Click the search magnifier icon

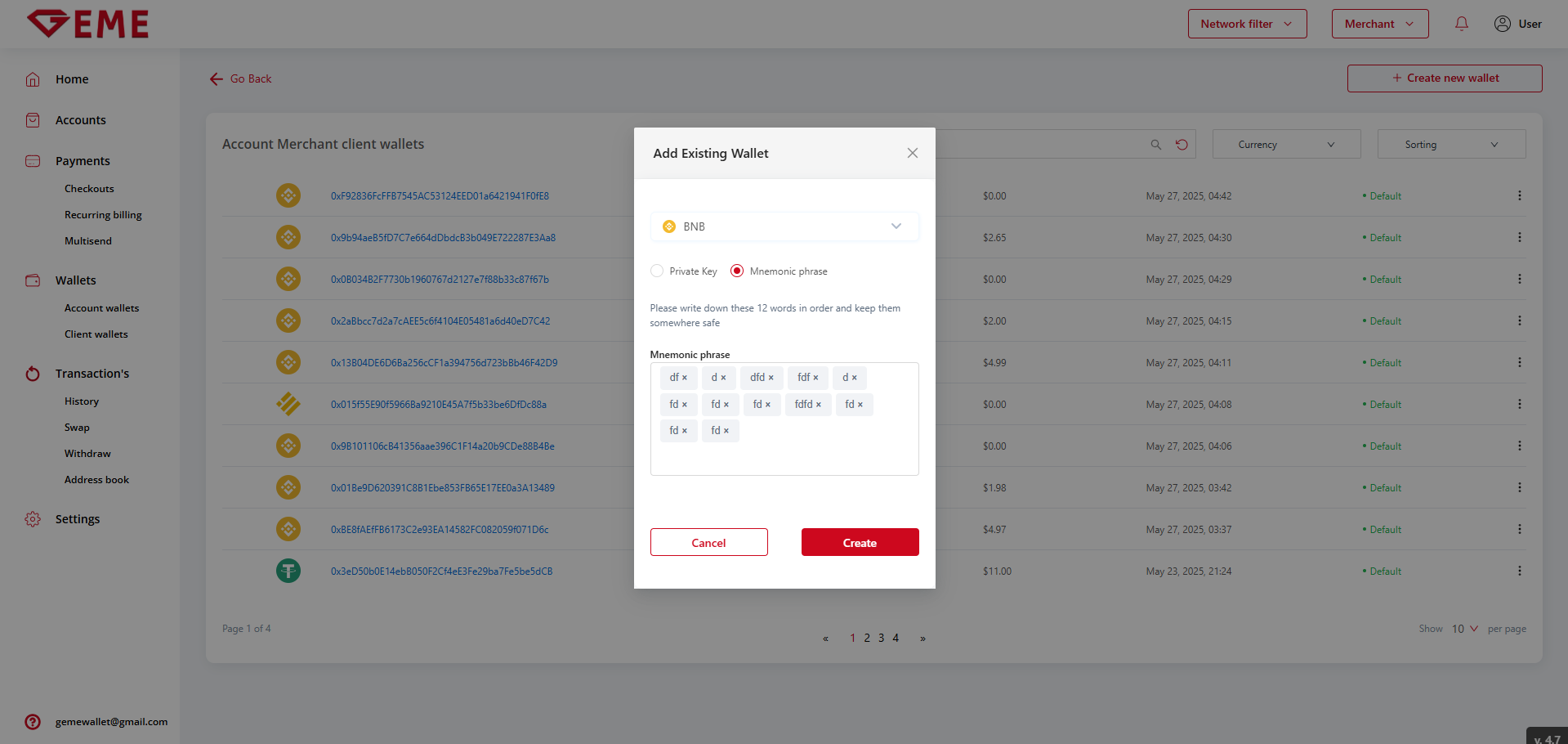click(1155, 145)
